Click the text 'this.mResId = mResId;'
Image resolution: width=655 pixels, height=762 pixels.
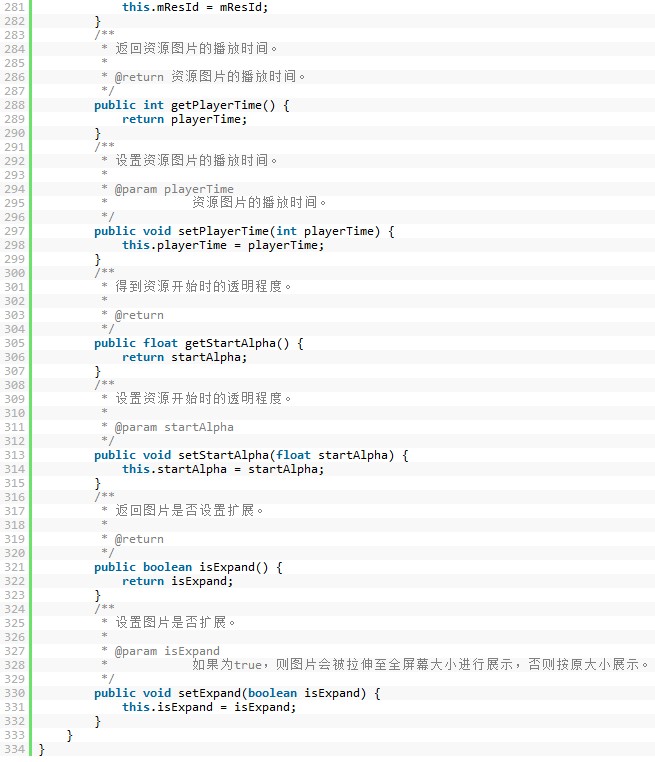(195, 7)
